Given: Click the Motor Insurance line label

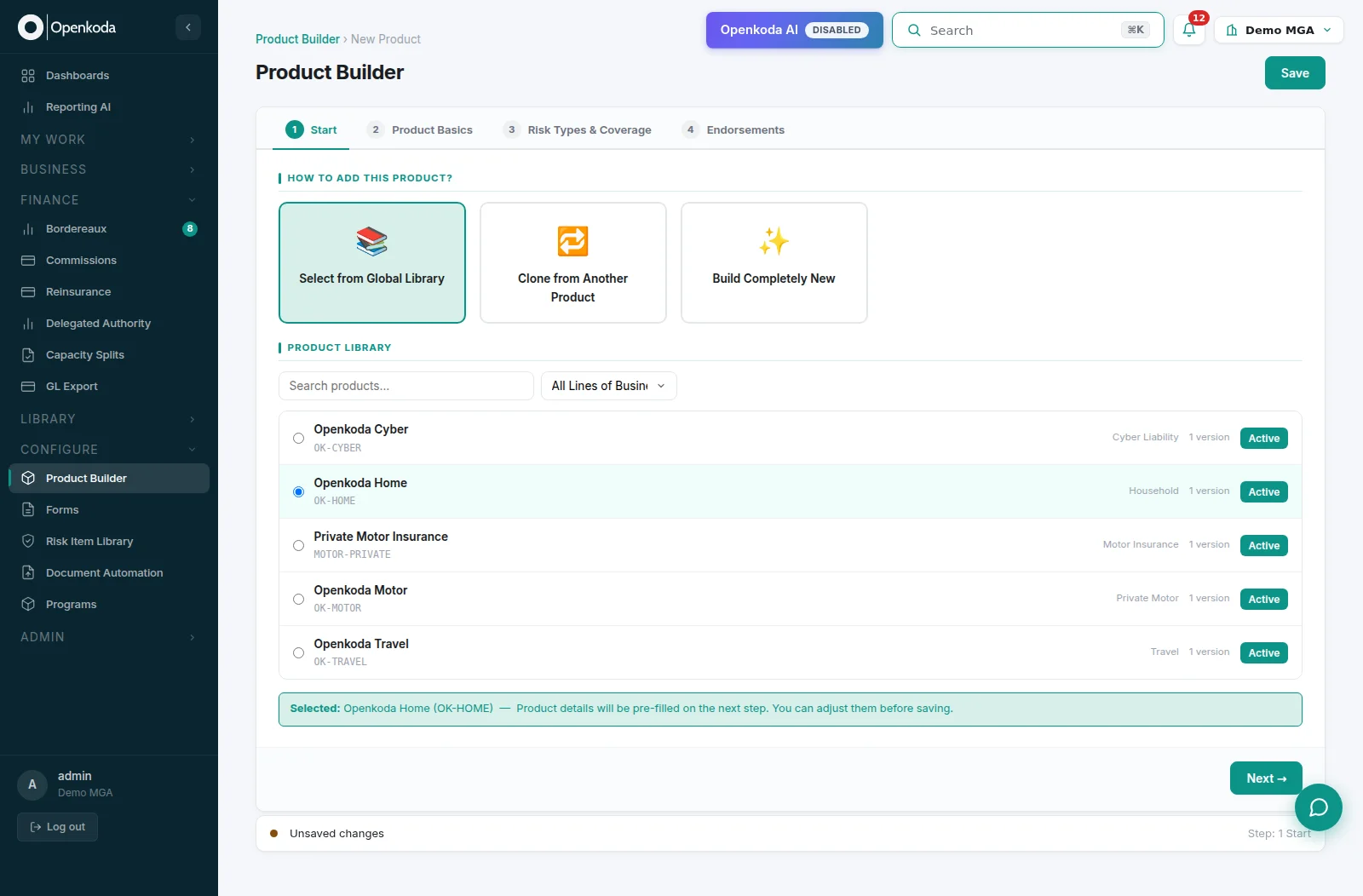Looking at the screenshot, I should click(x=1141, y=545).
